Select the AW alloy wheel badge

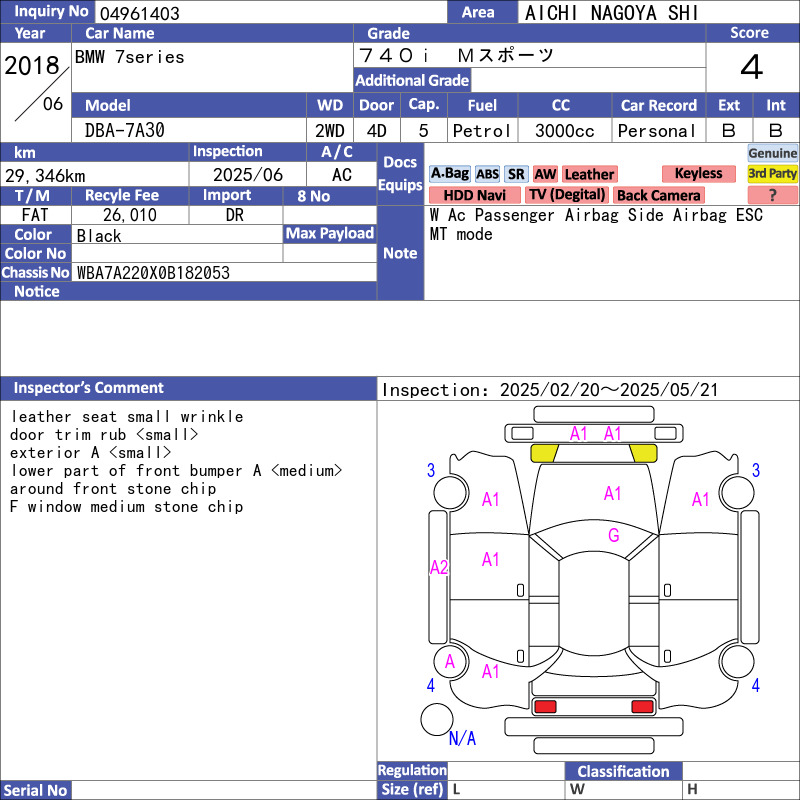545,174
